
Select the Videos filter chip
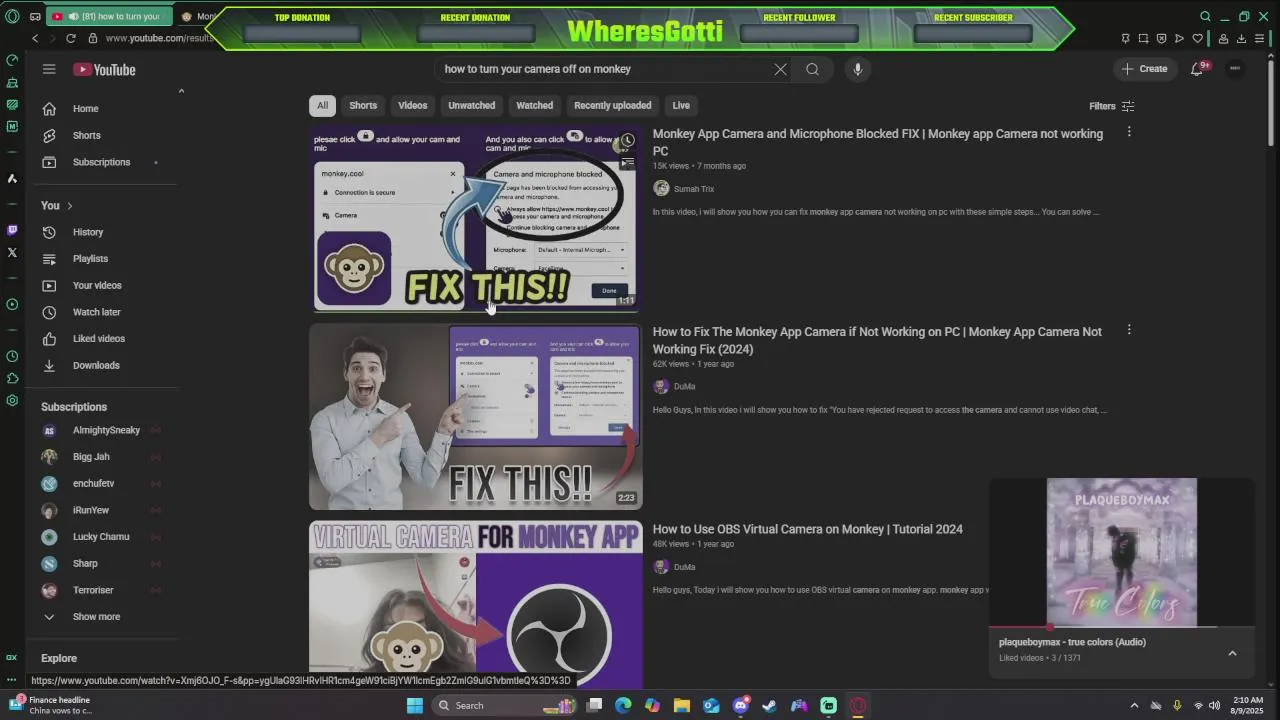pyautogui.click(x=412, y=105)
